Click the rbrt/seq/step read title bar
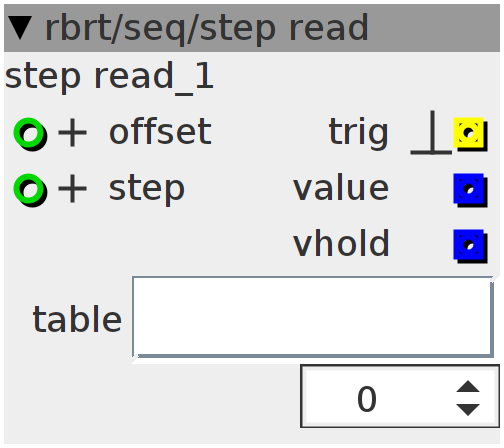 [x=252, y=28]
